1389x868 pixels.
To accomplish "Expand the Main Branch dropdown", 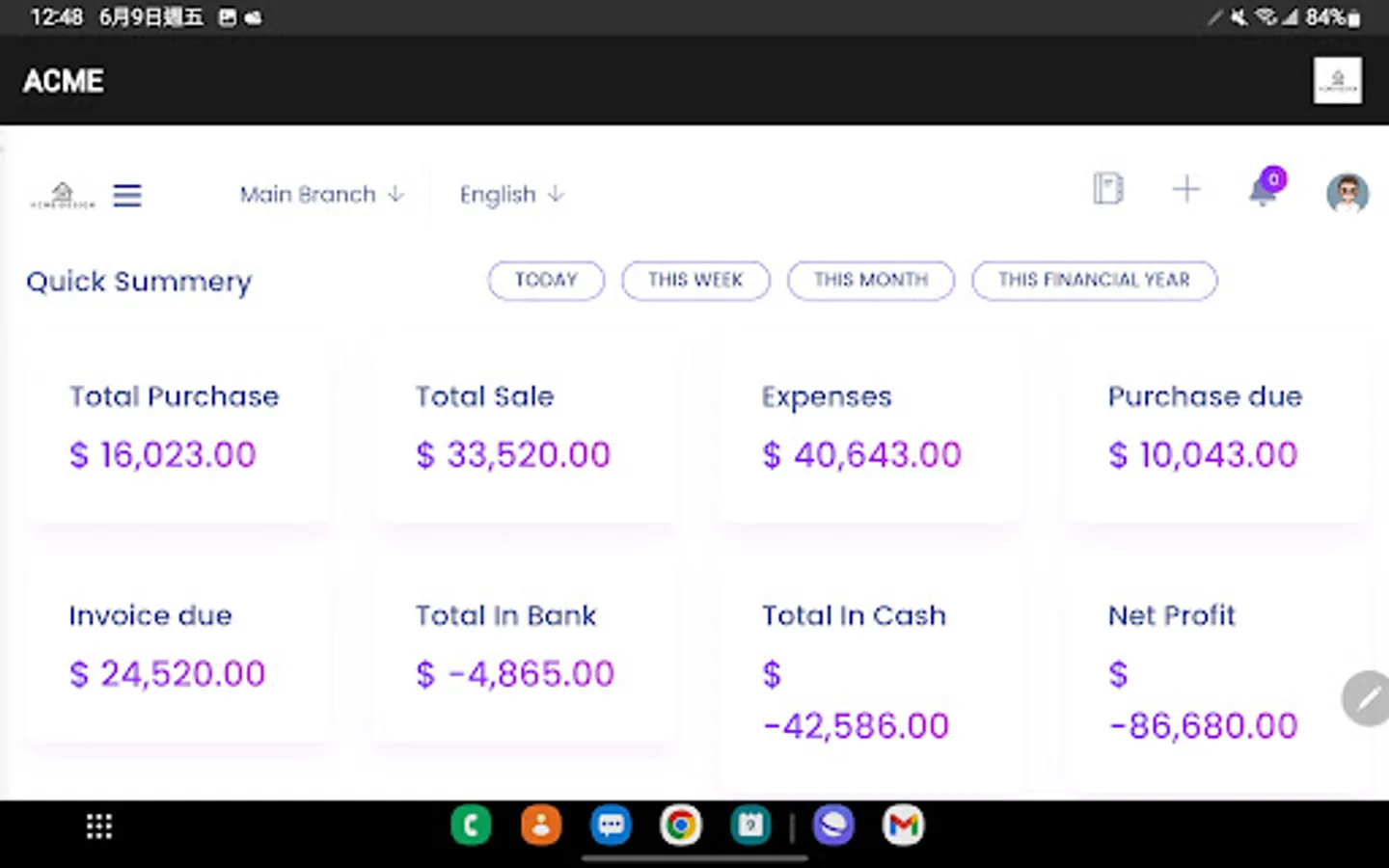I will coord(321,195).
